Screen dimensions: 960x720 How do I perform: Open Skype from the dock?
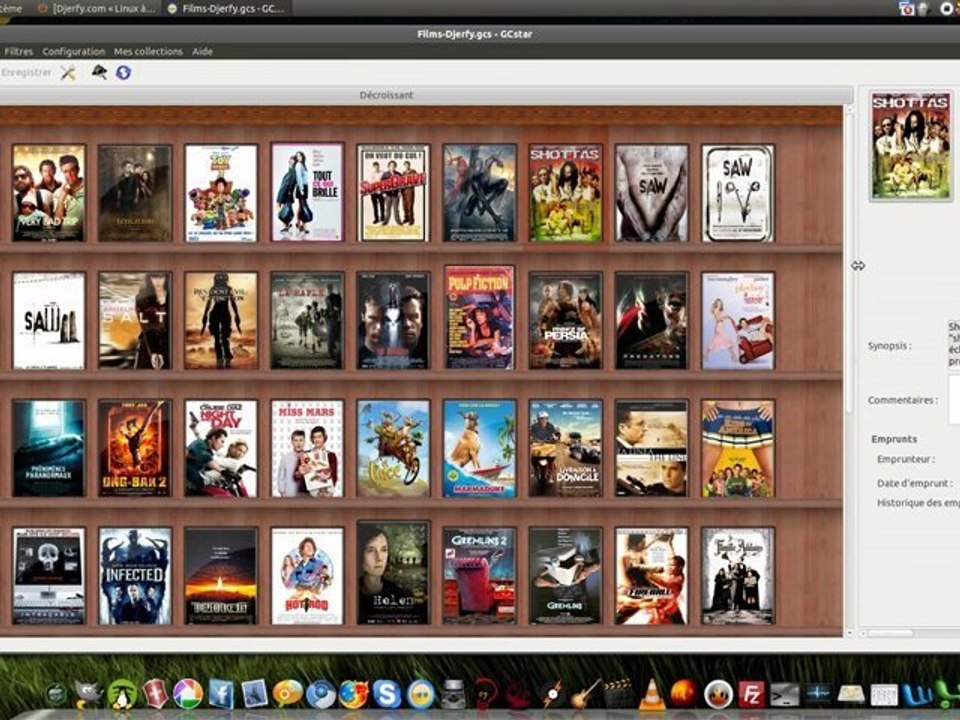[387, 694]
